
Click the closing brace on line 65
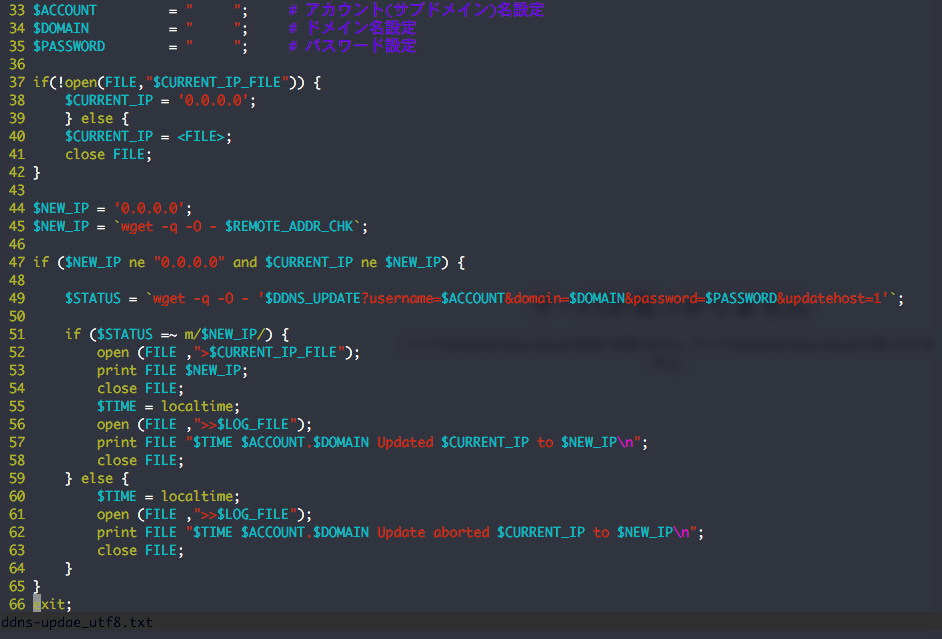(35, 586)
